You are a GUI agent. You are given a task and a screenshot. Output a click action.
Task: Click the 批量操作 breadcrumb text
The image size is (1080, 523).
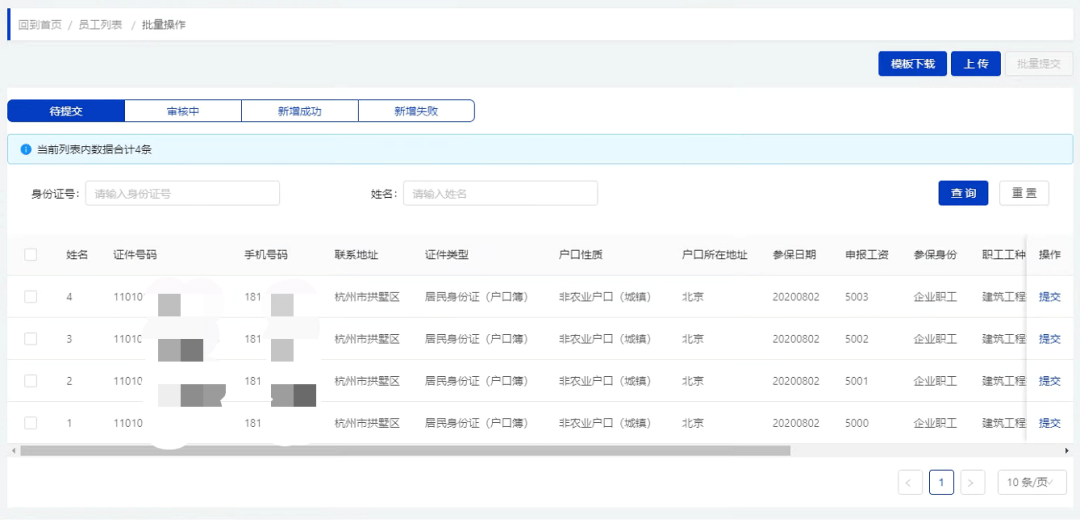click(x=163, y=25)
